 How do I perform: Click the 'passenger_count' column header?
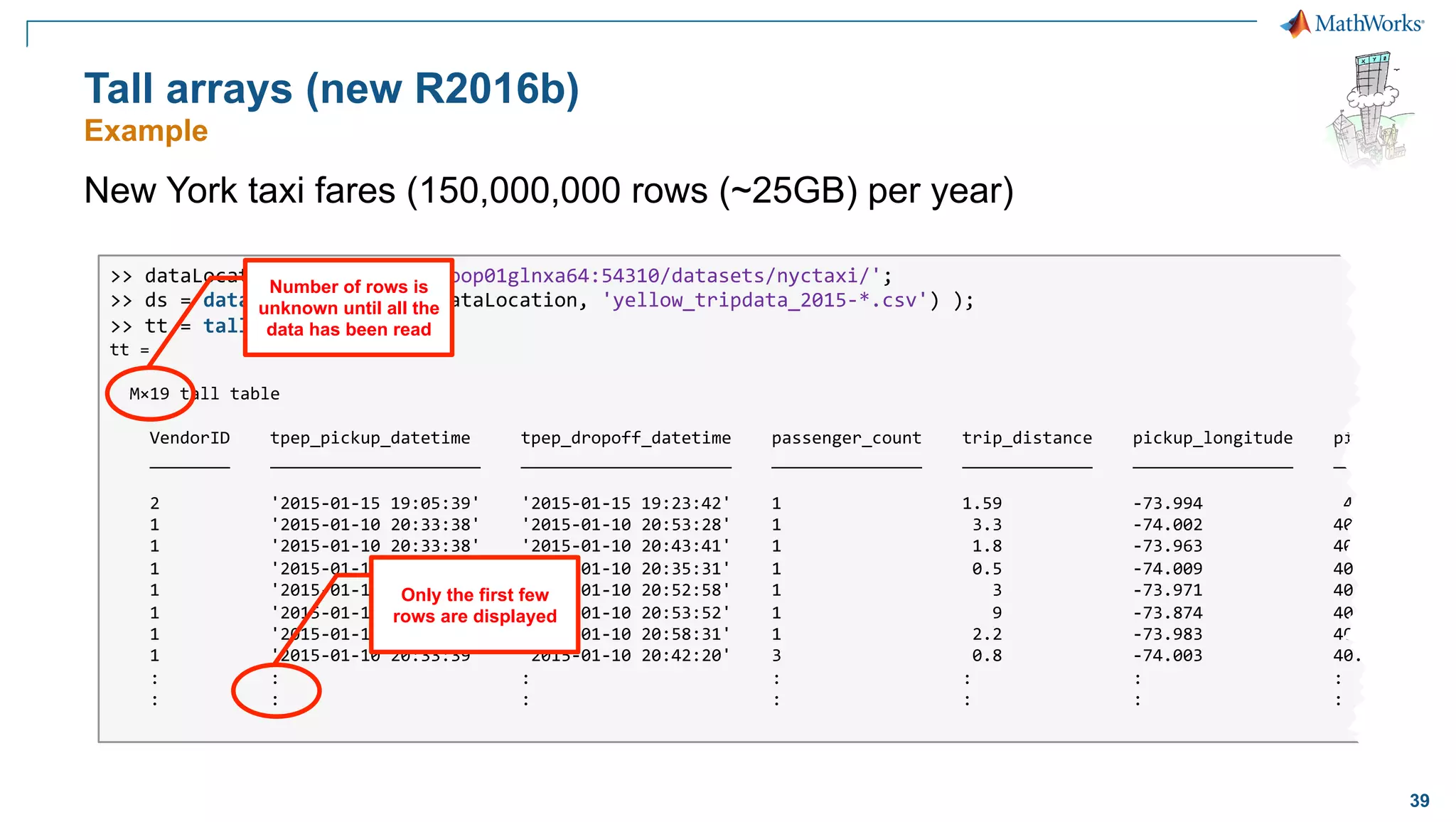pos(847,439)
